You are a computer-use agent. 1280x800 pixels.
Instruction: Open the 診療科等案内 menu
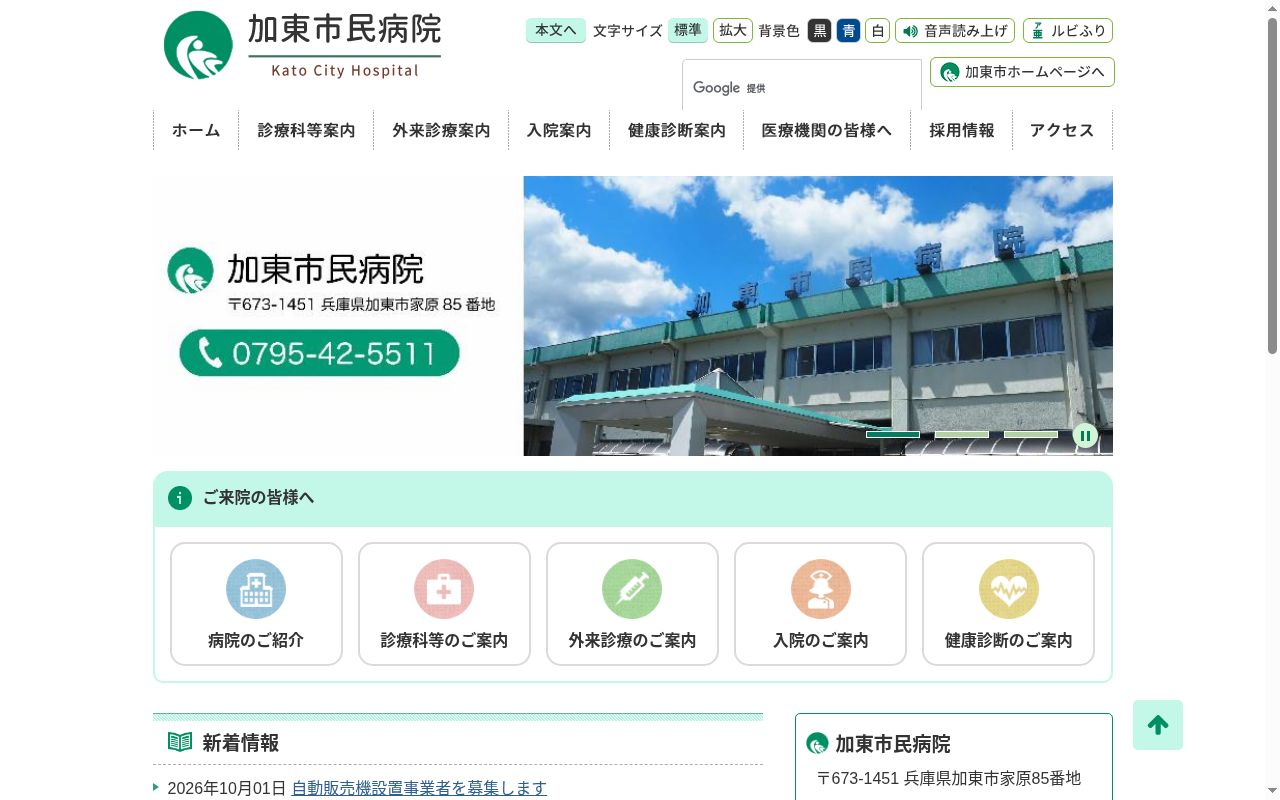[306, 130]
